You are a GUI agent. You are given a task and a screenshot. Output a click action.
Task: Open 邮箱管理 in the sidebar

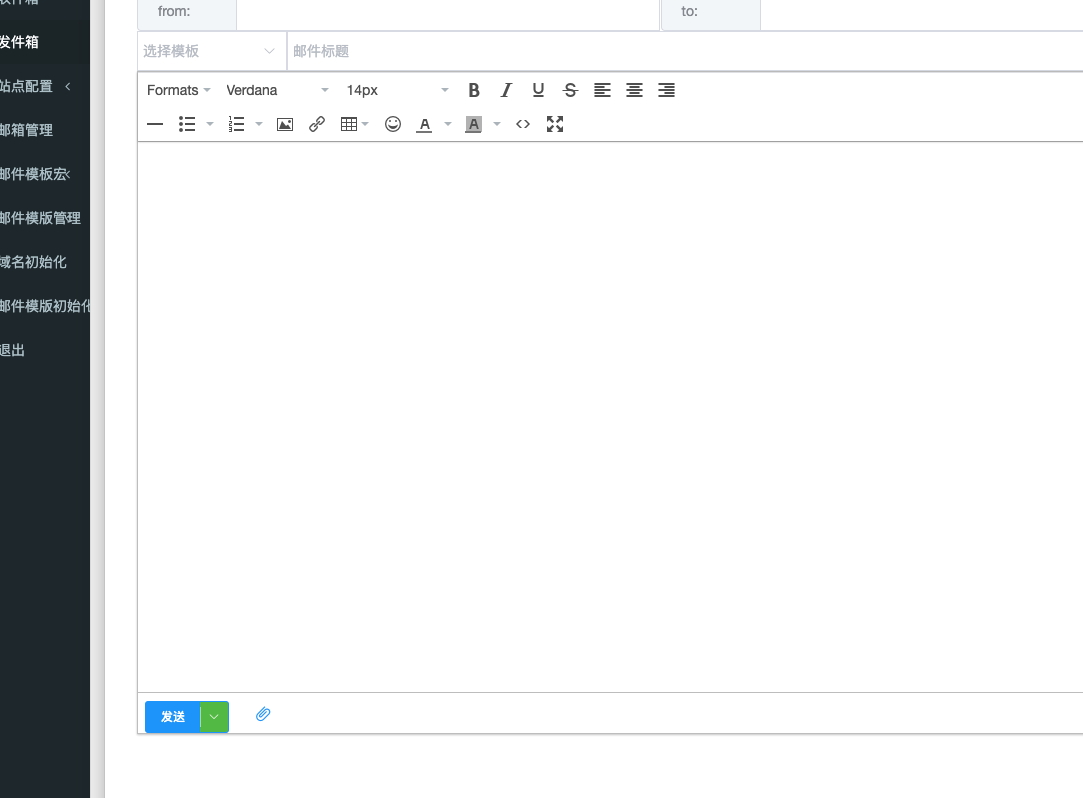[27, 130]
